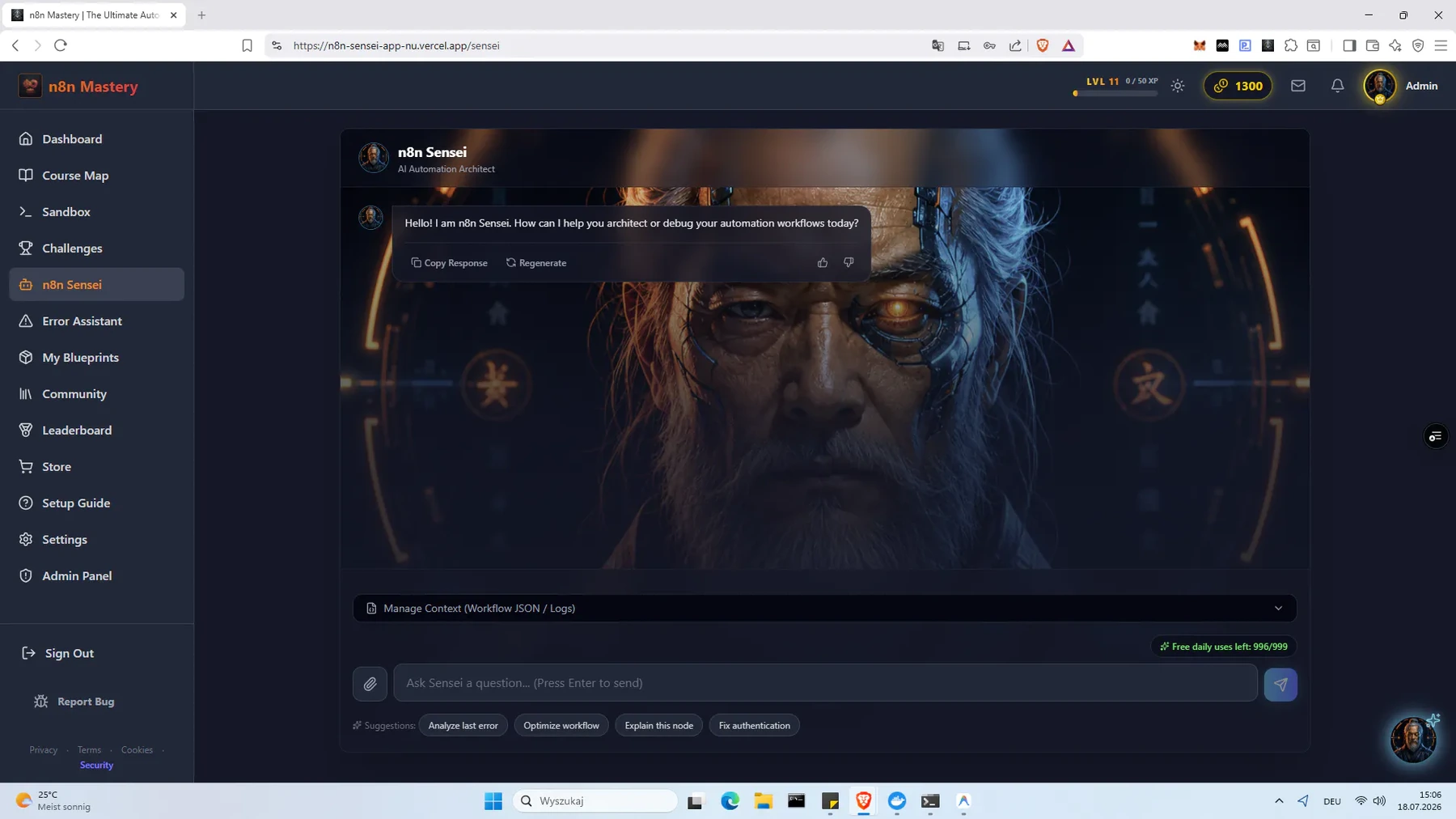Click the send message arrow button
The width and height of the screenshot is (1456, 819).
pos(1280,685)
